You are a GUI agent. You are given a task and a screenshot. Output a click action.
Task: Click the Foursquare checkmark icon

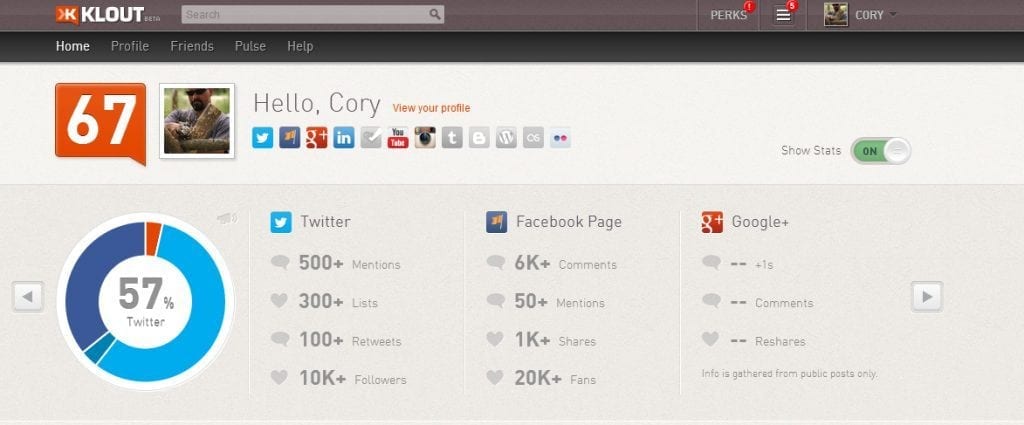coord(371,138)
